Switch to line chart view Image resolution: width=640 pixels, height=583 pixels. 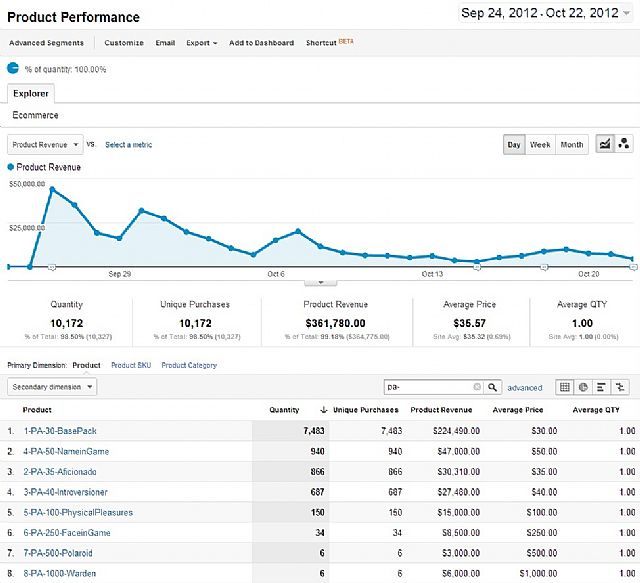[605, 145]
